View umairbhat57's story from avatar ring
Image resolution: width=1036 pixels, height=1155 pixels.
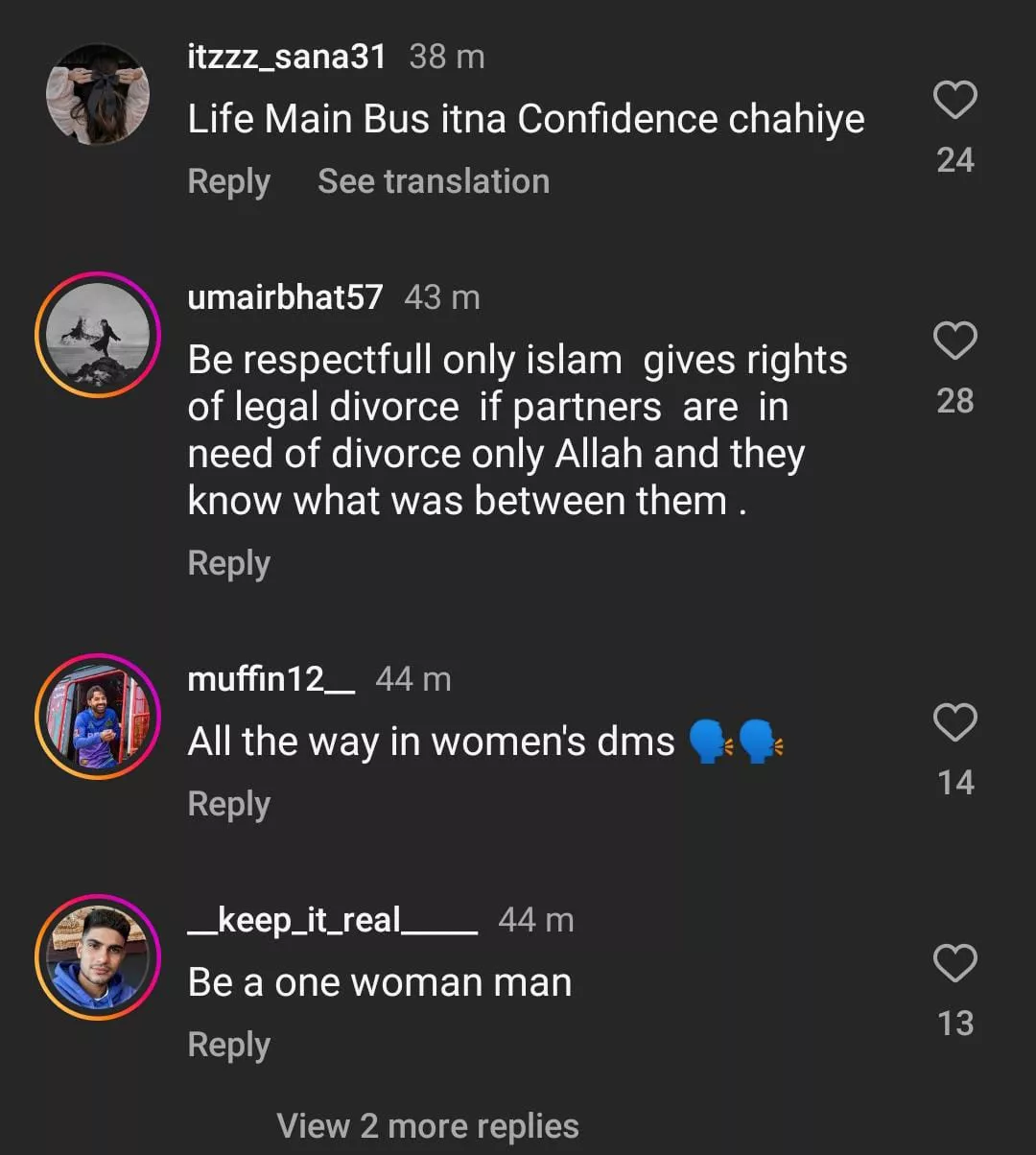[98, 334]
